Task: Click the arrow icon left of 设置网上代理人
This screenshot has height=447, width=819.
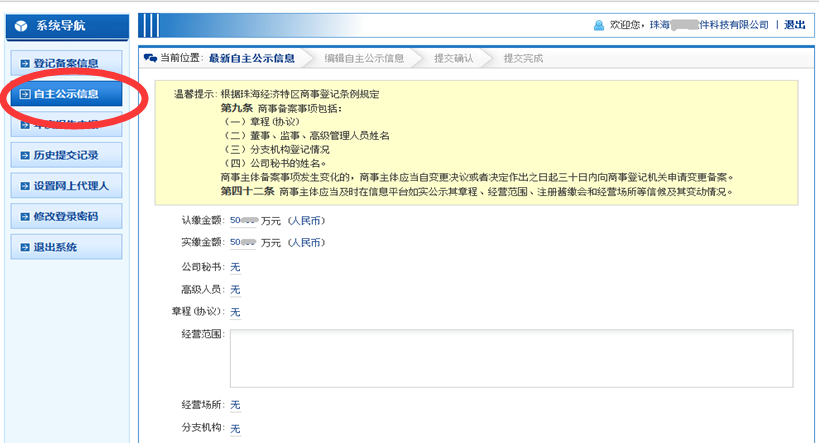Action: [25, 186]
